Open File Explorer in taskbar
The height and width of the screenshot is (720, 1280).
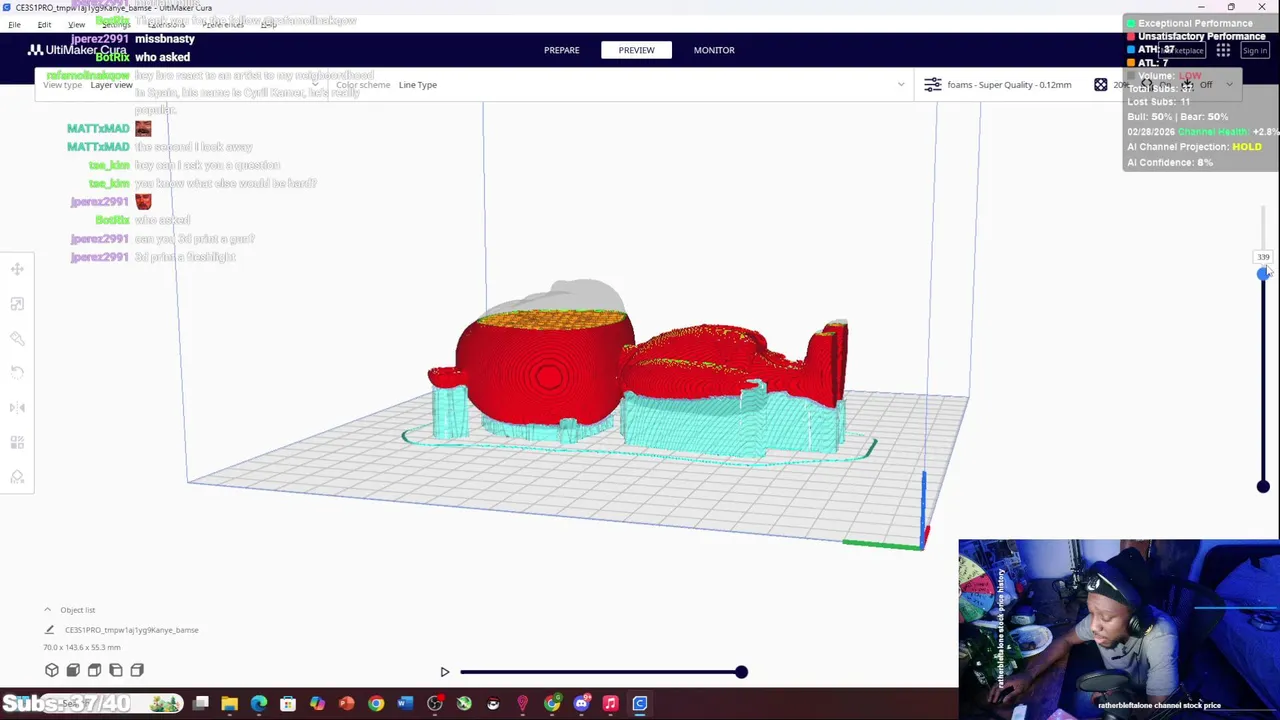[229, 704]
